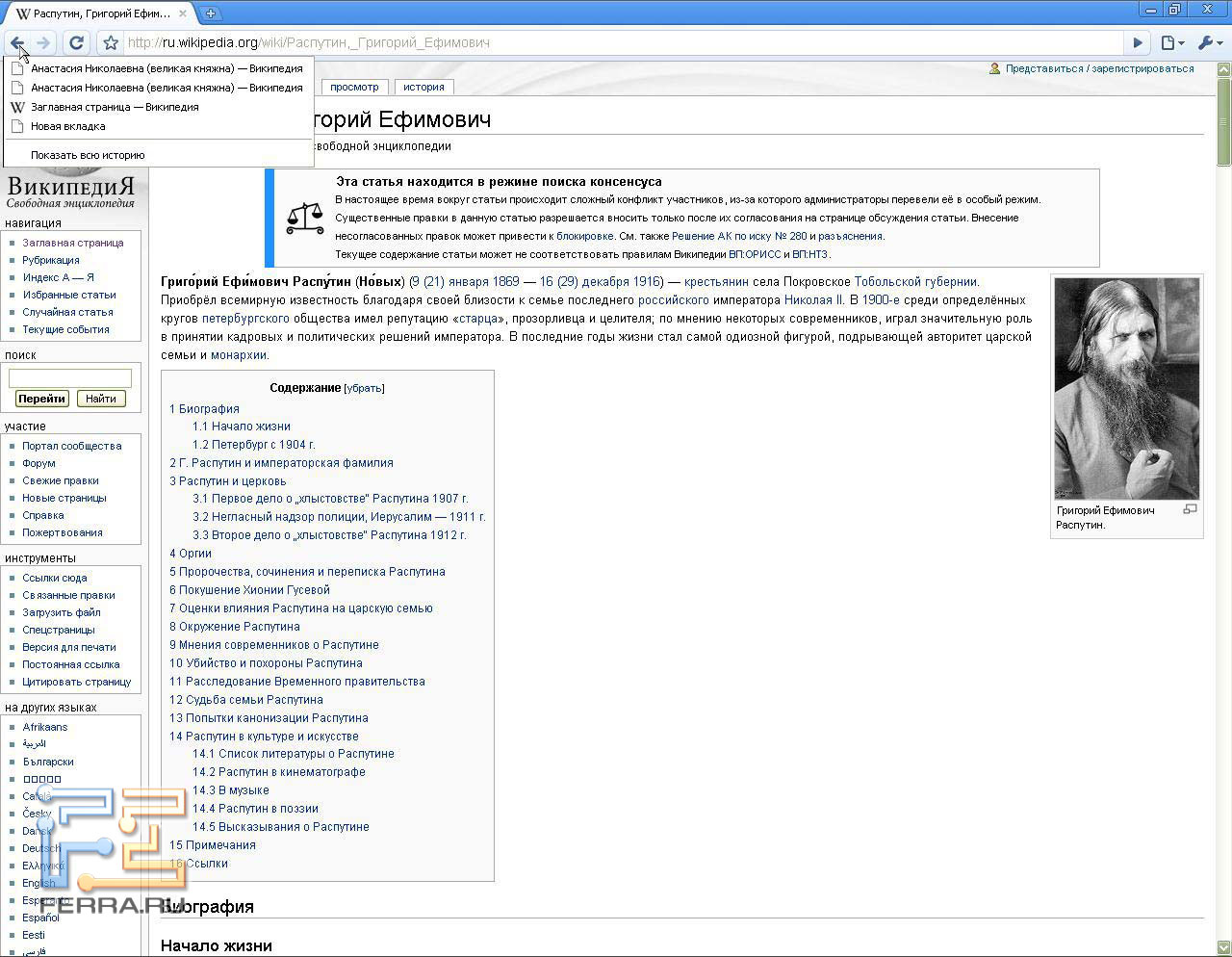1232x957 pixels.
Task: Switch to Español language version
Action: [41, 918]
